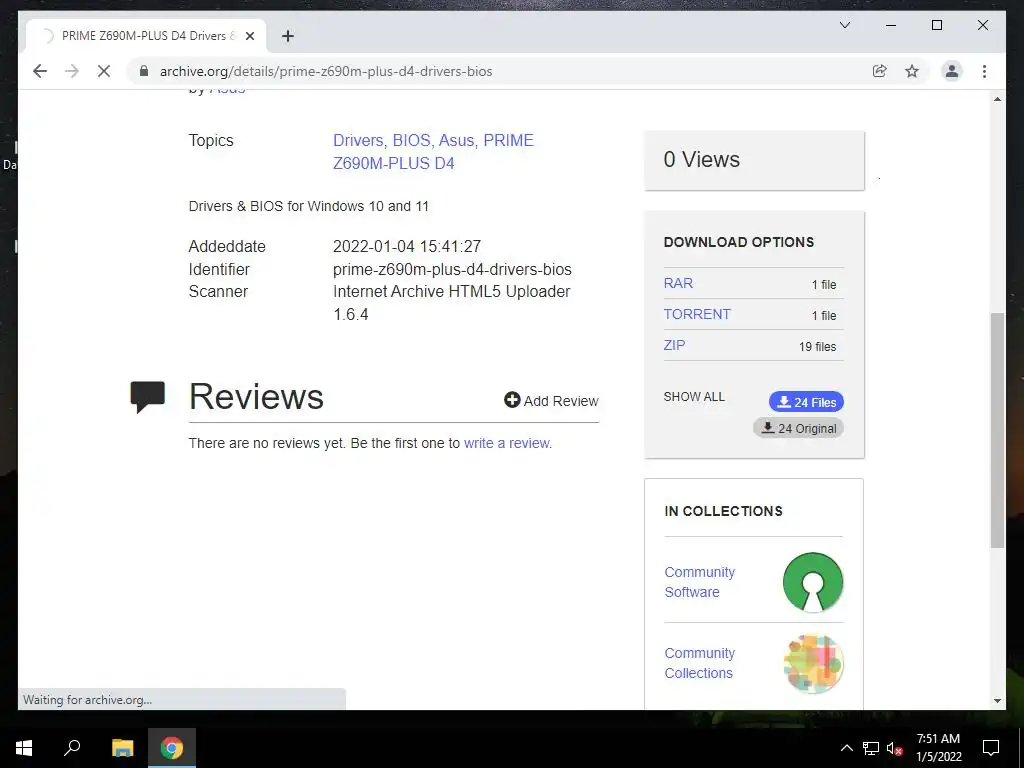Click the scrollbar up arrow
The image size is (1024, 768).
click(997, 99)
